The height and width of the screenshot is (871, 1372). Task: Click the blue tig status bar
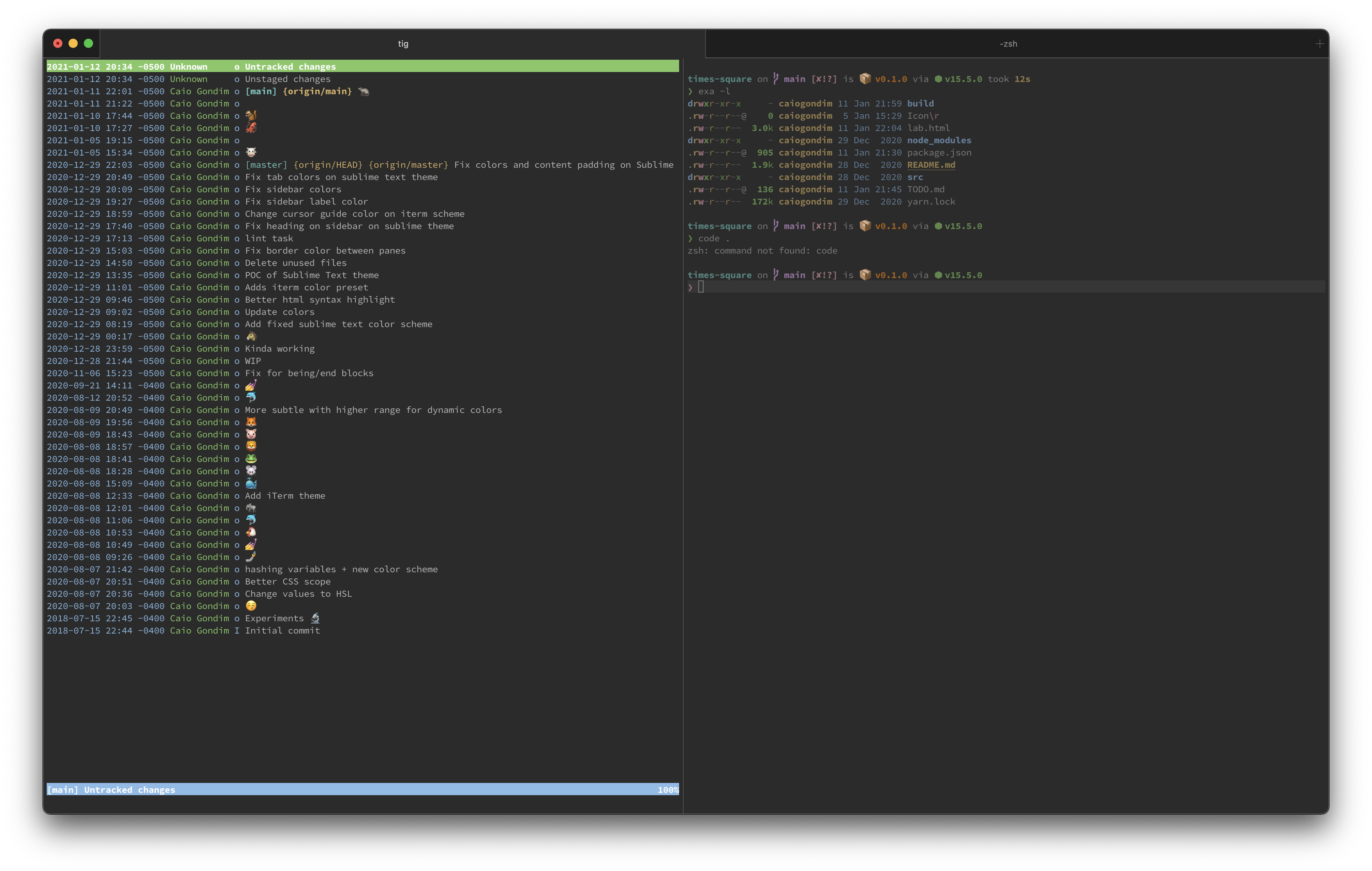tap(363, 789)
